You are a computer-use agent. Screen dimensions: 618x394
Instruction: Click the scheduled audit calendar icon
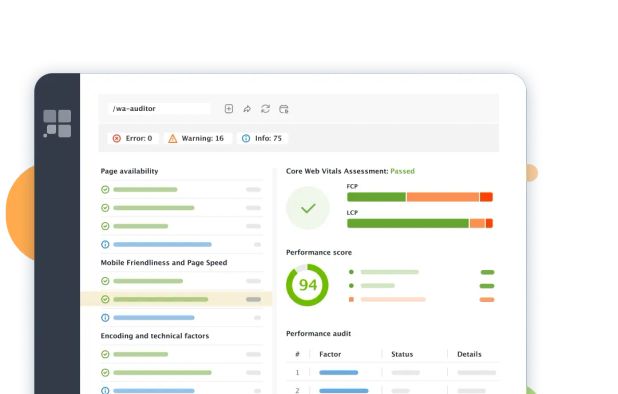coord(284,109)
